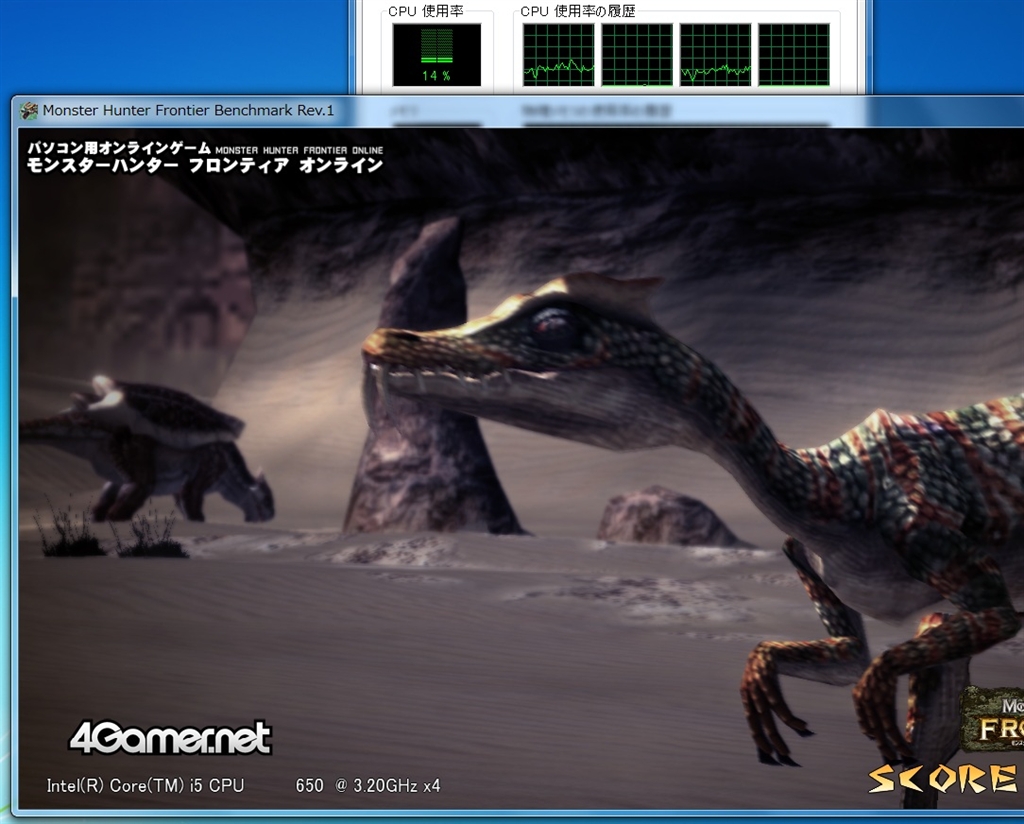
Task: Click the 'Intel(R) Core(TM) i5 CPU' text
Action: (x=145, y=785)
